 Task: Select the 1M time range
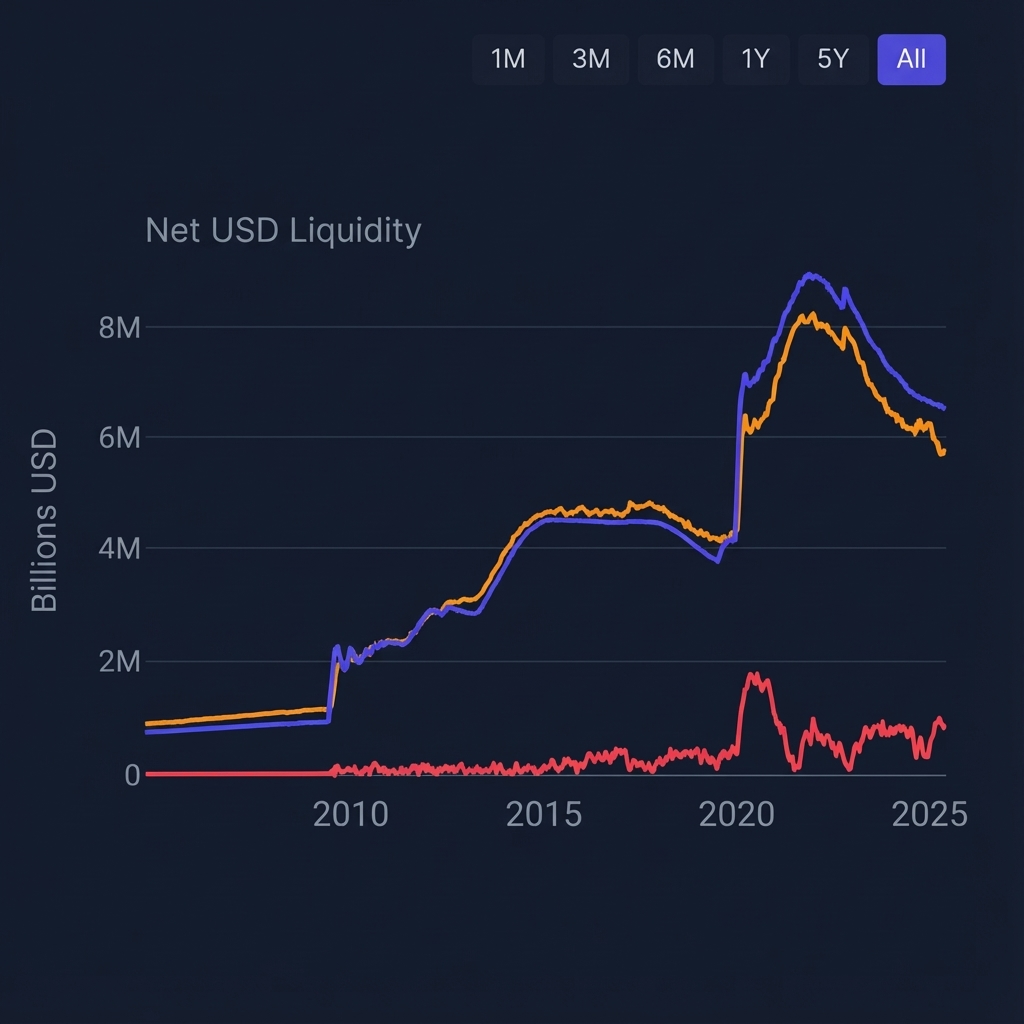pos(508,60)
